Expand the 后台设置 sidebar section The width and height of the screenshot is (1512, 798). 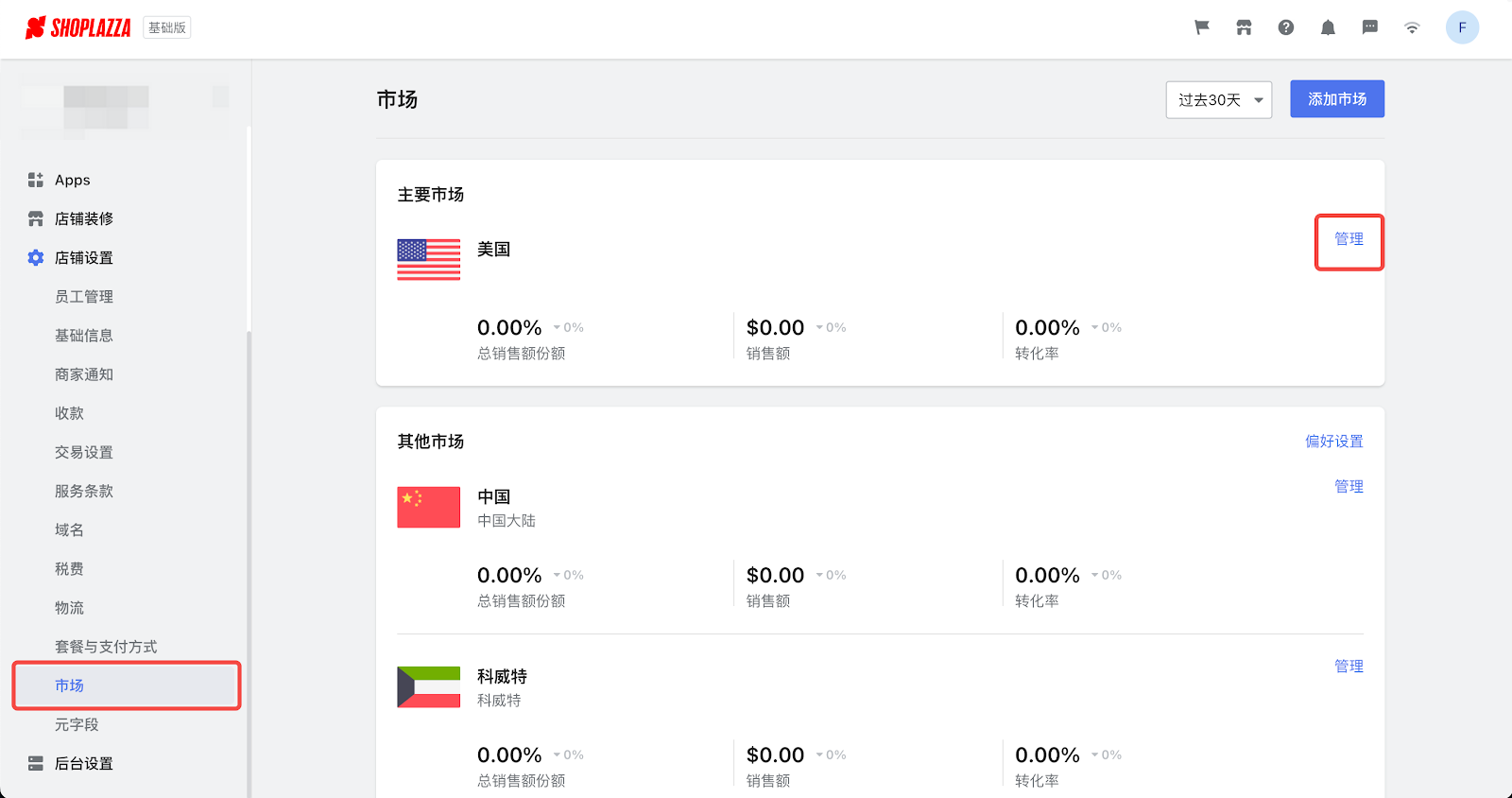(x=83, y=763)
